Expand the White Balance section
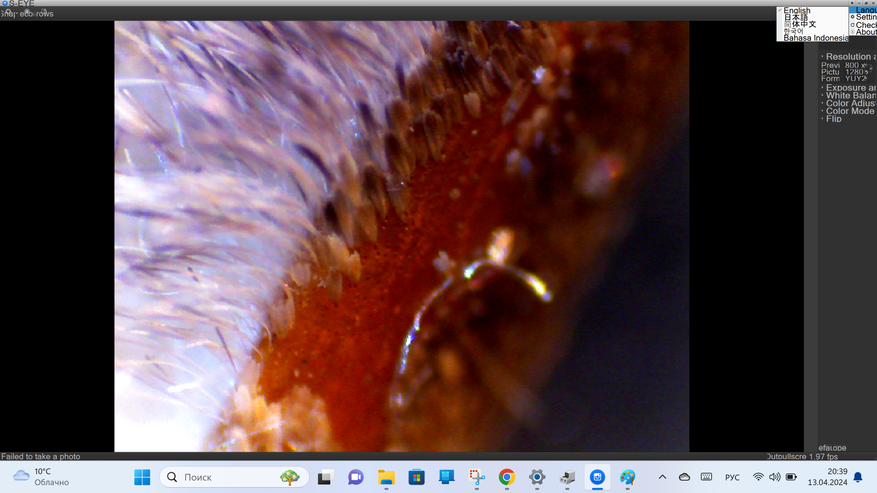Screen dimensions: 877x493 pos(848,96)
